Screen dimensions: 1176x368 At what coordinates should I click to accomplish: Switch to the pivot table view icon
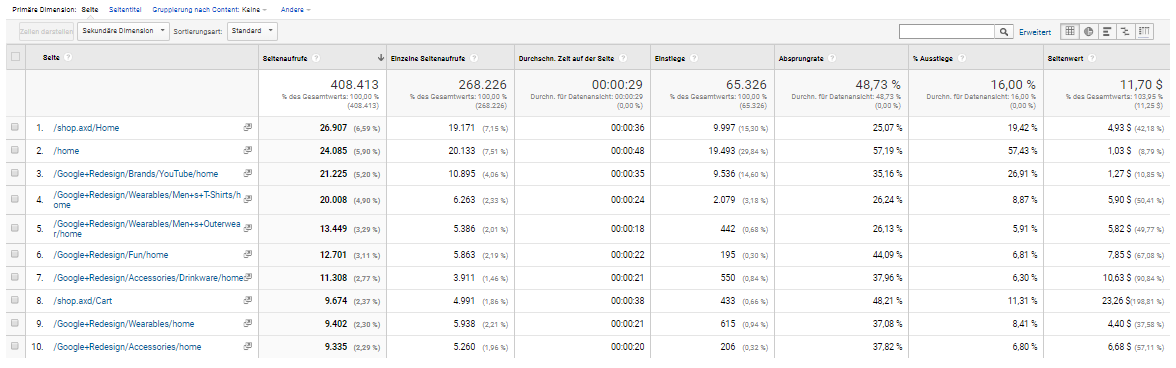pyautogui.click(x=1144, y=31)
